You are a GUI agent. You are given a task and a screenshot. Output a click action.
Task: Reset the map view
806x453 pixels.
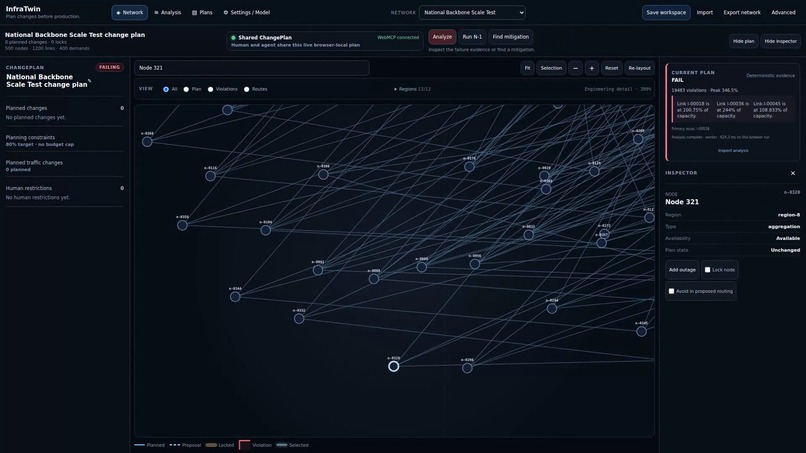pyautogui.click(x=611, y=68)
